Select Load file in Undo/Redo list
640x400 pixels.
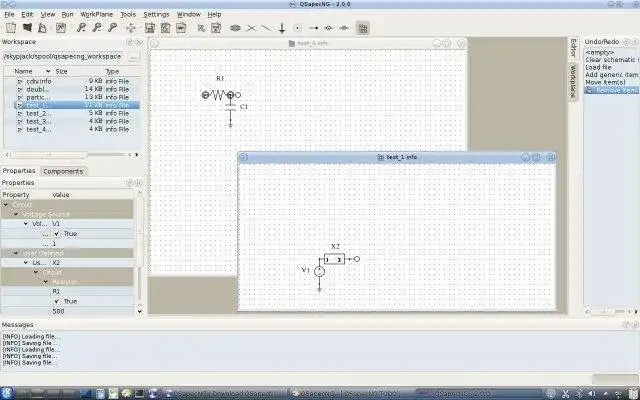point(598,67)
